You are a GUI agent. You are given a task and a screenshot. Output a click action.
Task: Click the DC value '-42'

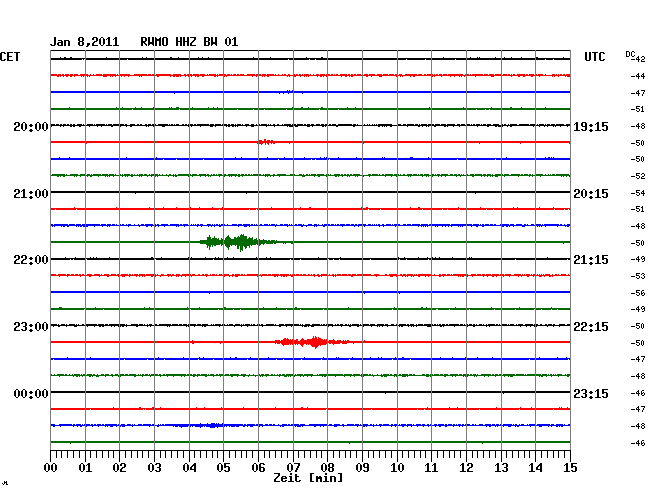click(x=638, y=59)
